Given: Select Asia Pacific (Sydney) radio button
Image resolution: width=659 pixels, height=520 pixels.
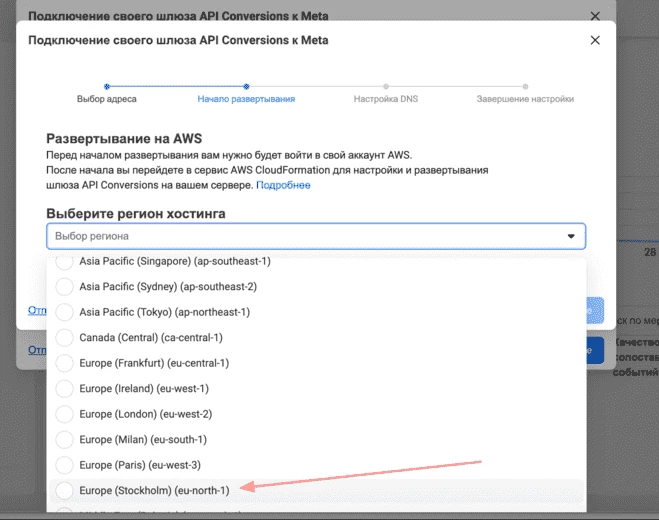Looking at the screenshot, I should point(64,287).
